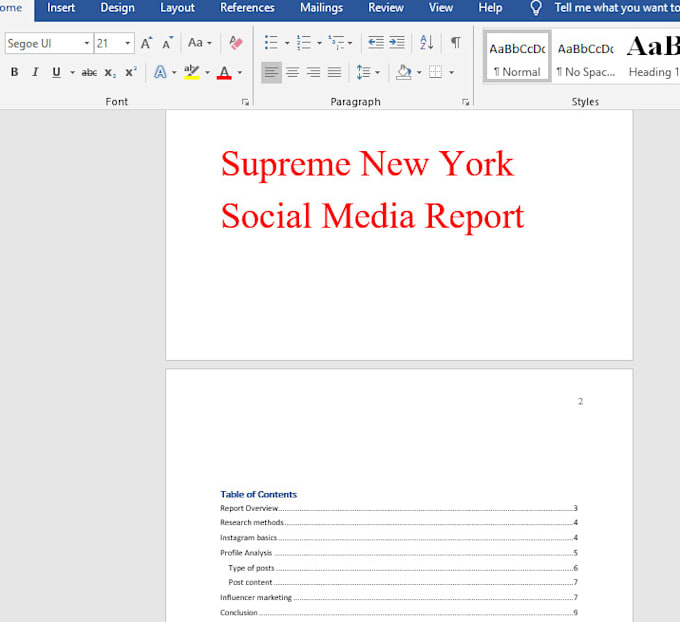Decrease paragraph indent
This screenshot has height=622, width=680.
point(376,43)
